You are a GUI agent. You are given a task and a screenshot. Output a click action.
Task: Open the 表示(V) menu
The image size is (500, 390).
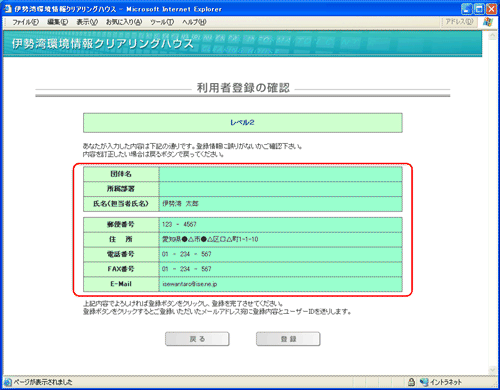87,22
